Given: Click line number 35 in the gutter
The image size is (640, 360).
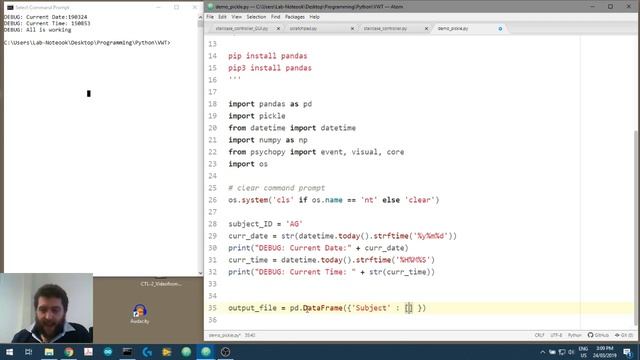Looking at the screenshot, I should tap(212, 308).
